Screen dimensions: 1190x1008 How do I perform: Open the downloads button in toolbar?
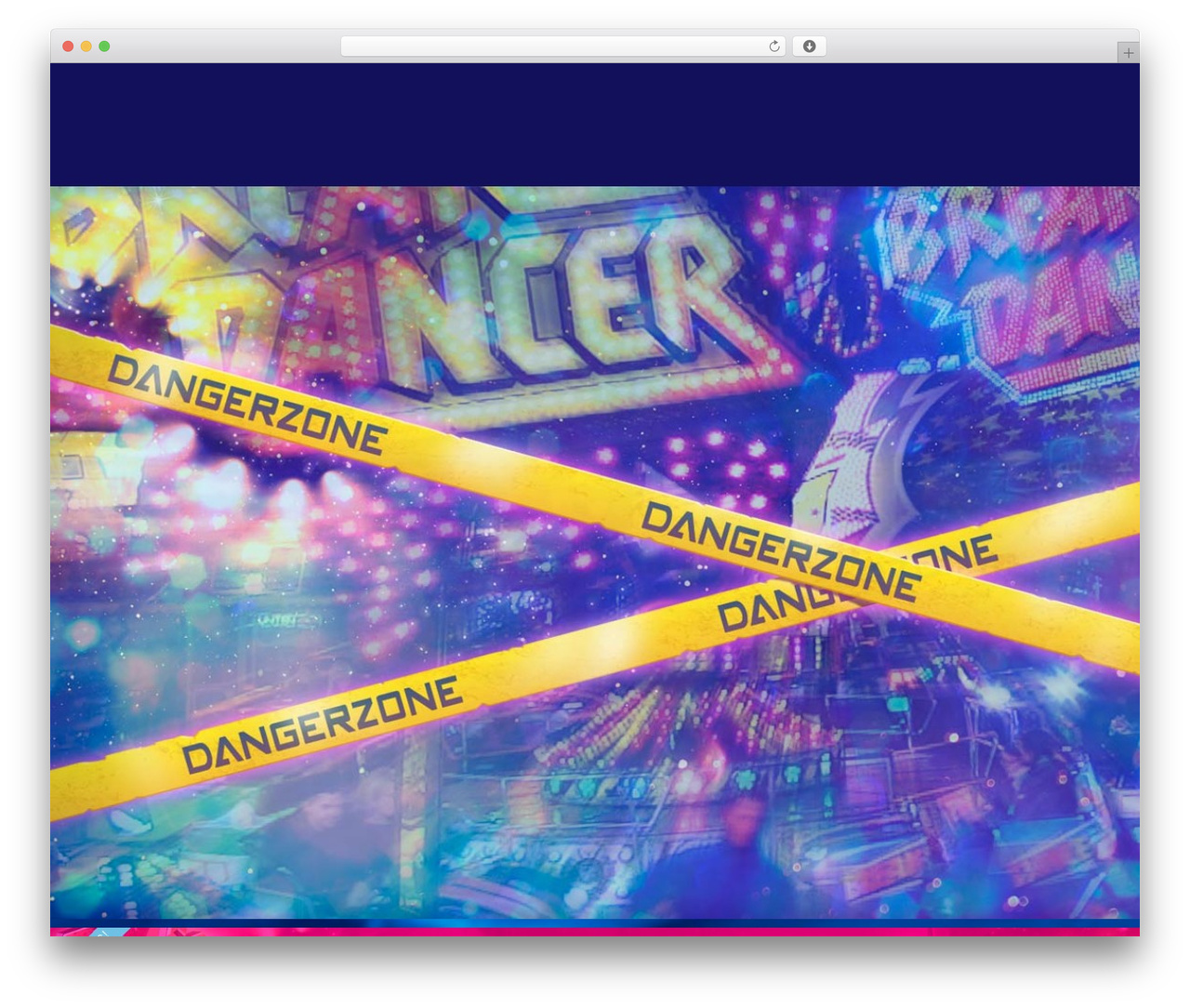(x=809, y=46)
